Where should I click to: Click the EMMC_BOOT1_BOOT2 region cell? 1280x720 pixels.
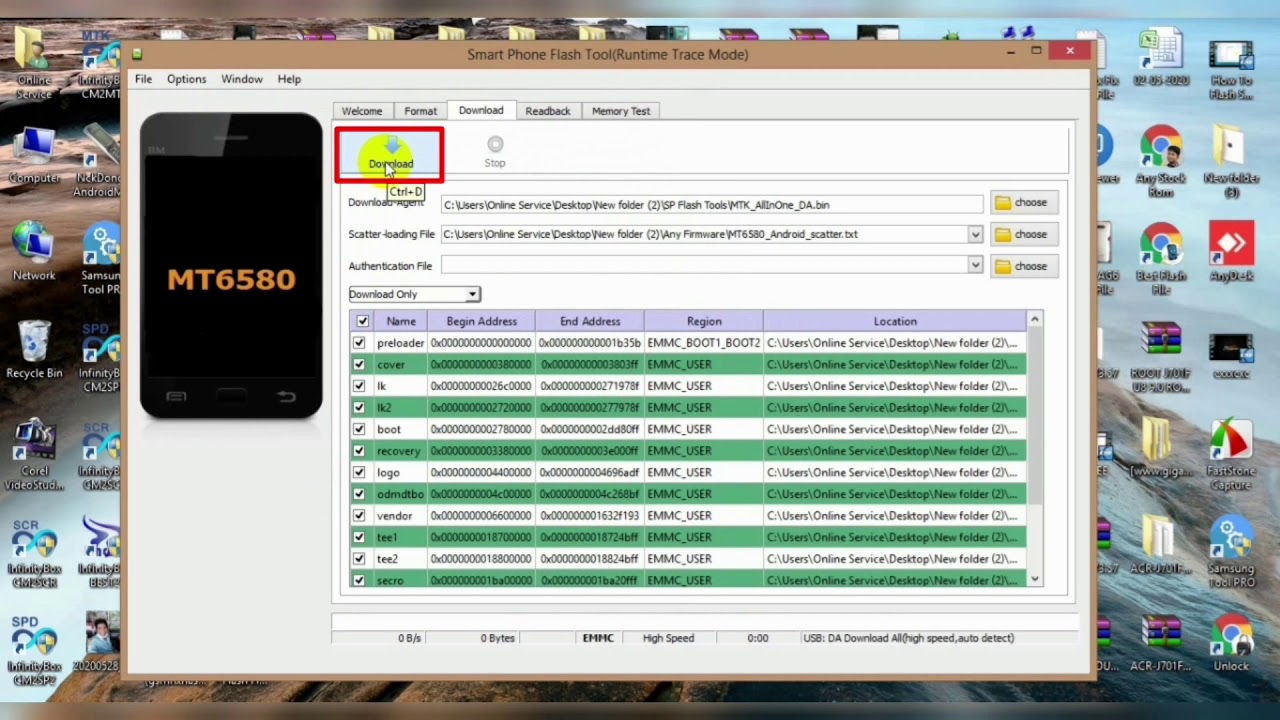(x=704, y=343)
